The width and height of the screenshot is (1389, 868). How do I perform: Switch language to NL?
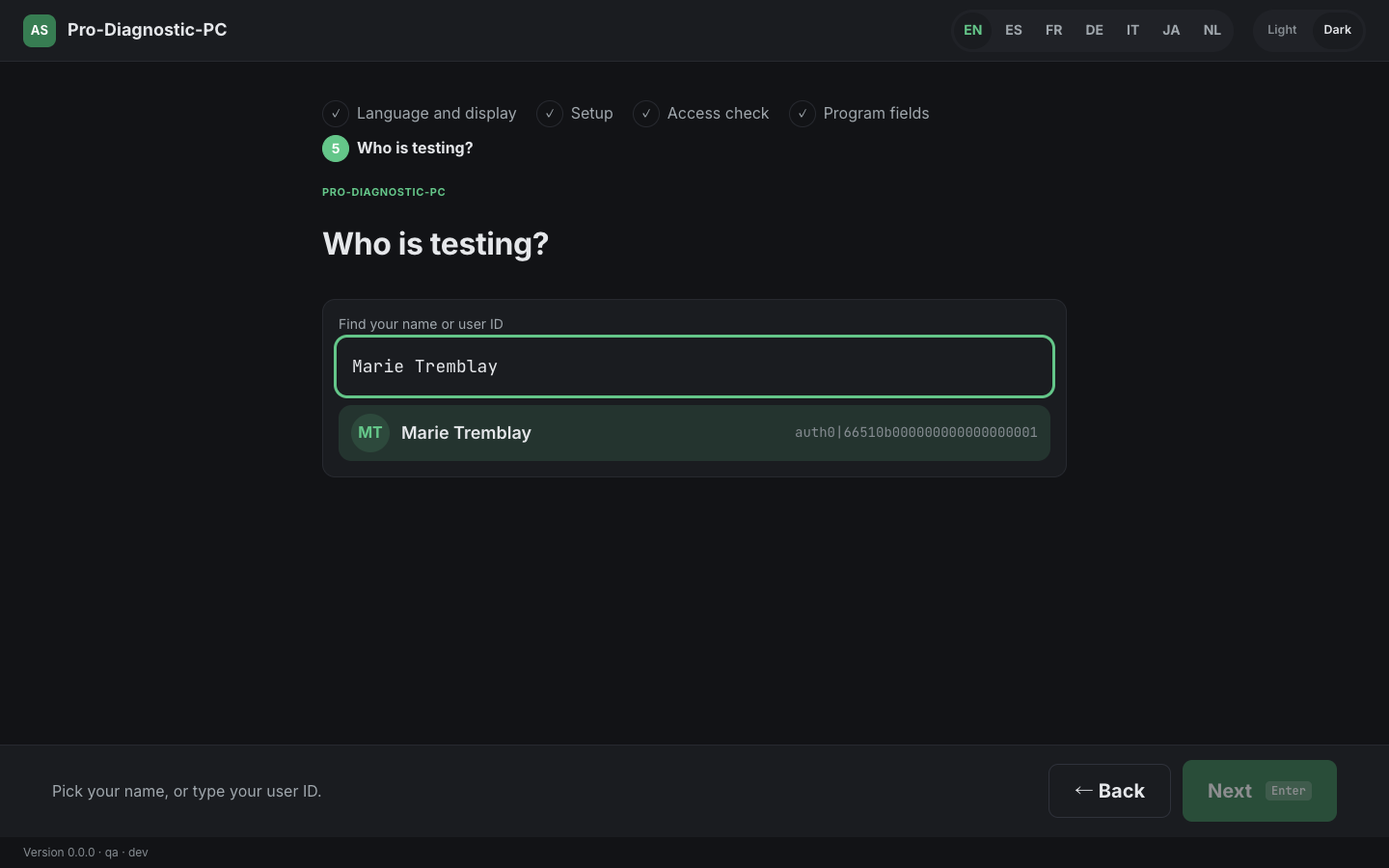(1212, 31)
